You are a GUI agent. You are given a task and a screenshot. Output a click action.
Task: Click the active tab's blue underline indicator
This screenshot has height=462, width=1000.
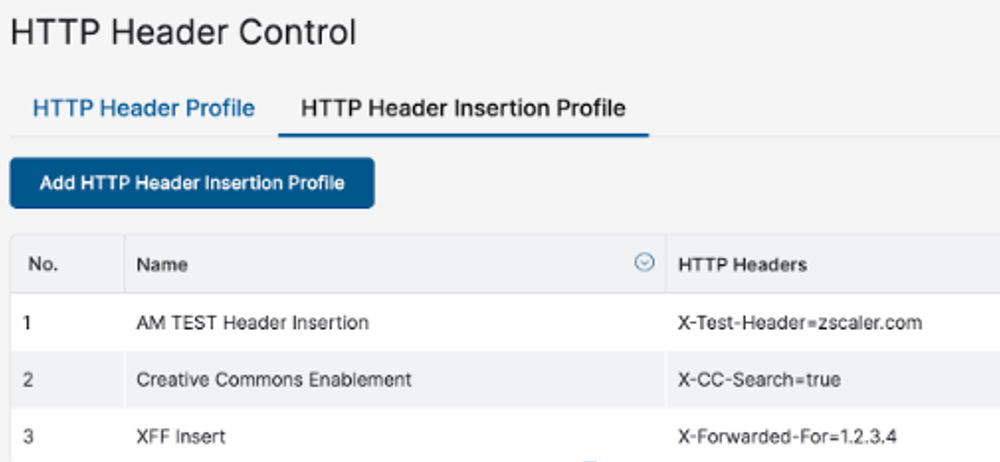[x=463, y=134]
